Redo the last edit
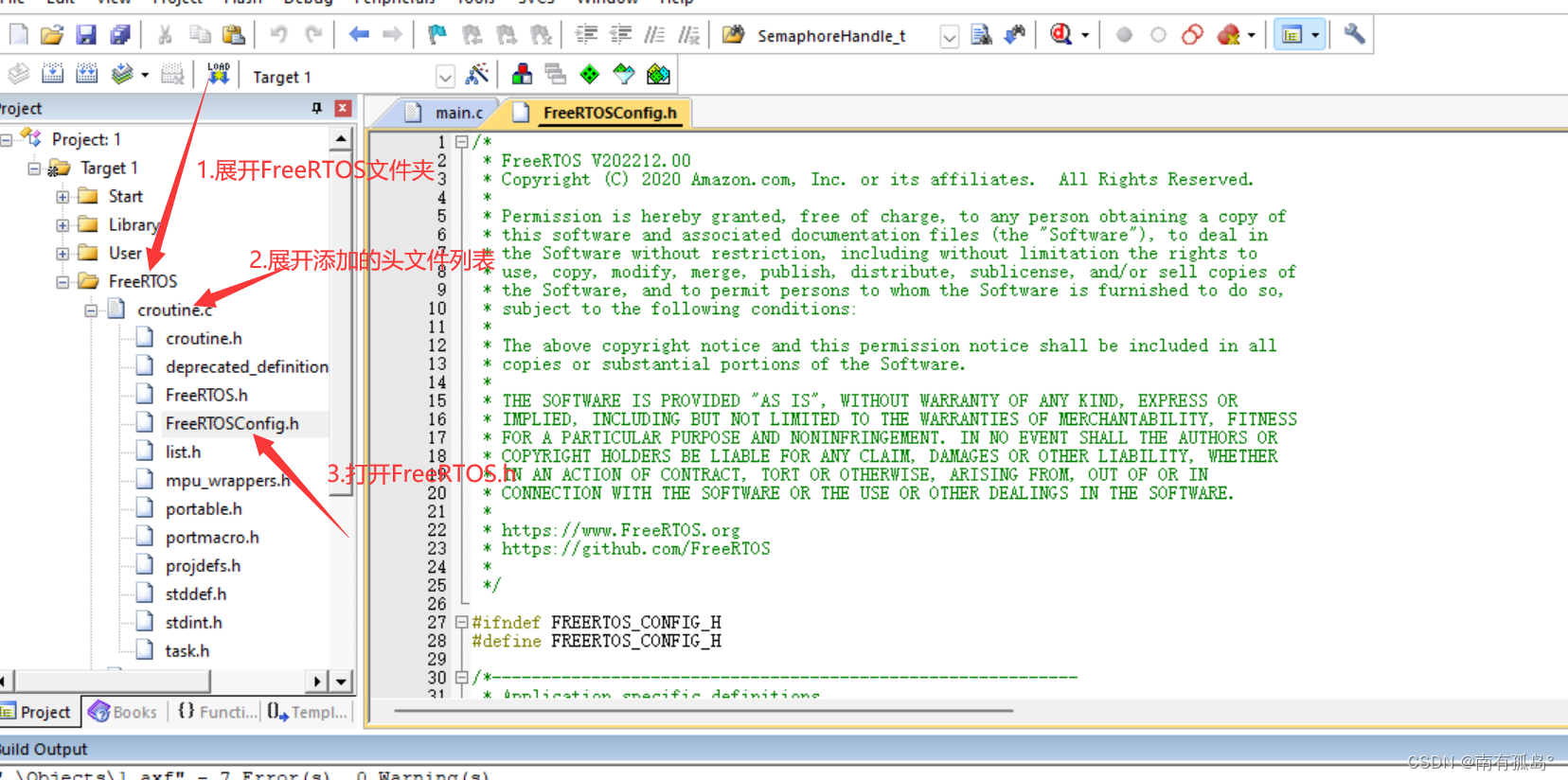The image size is (1568, 780). pyautogui.click(x=313, y=35)
